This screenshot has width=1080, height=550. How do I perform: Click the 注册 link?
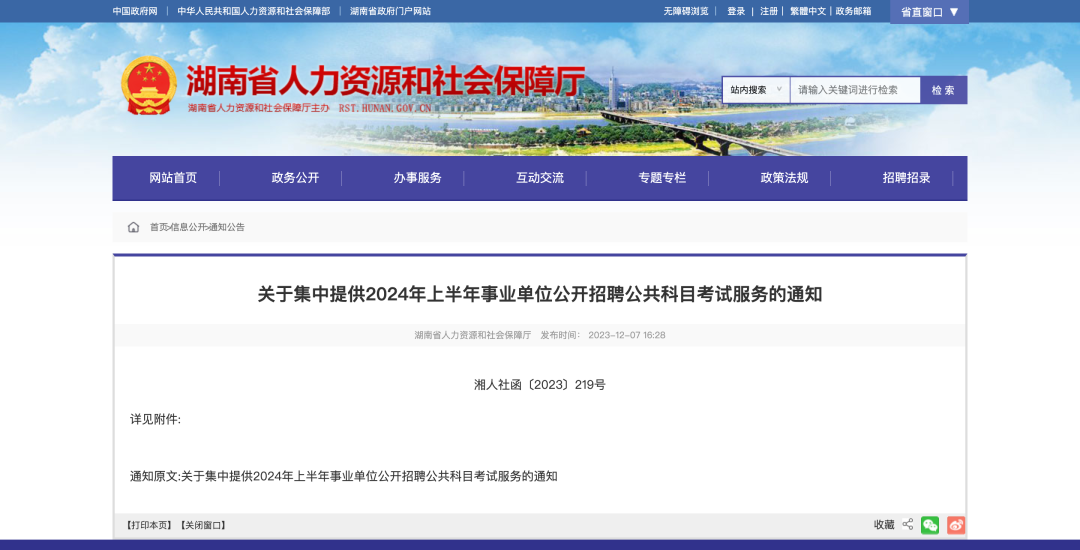click(769, 11)
